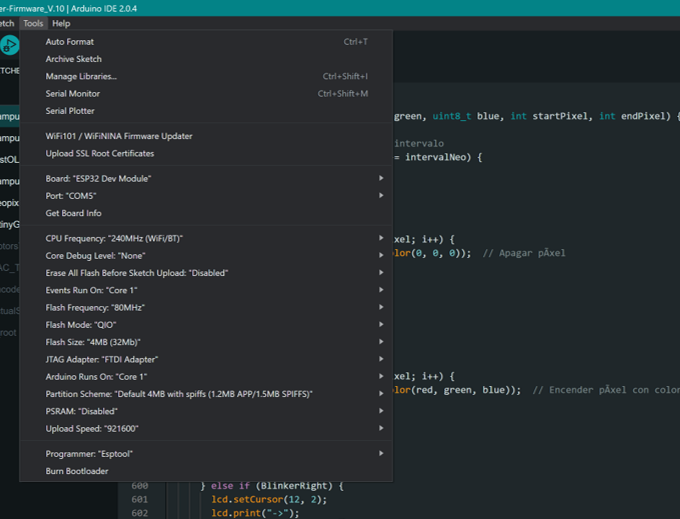The width and height of the screenshot is (680, 519).
Task: Open Manage Libraries...
Action: point(206,76)
